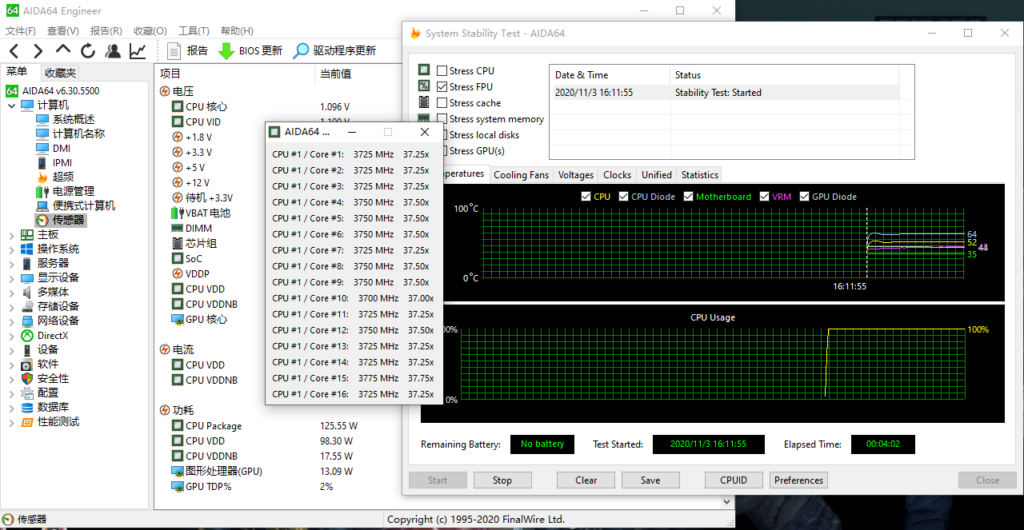Switch to the Cooling Fans tab

click(x=521, y=175)
